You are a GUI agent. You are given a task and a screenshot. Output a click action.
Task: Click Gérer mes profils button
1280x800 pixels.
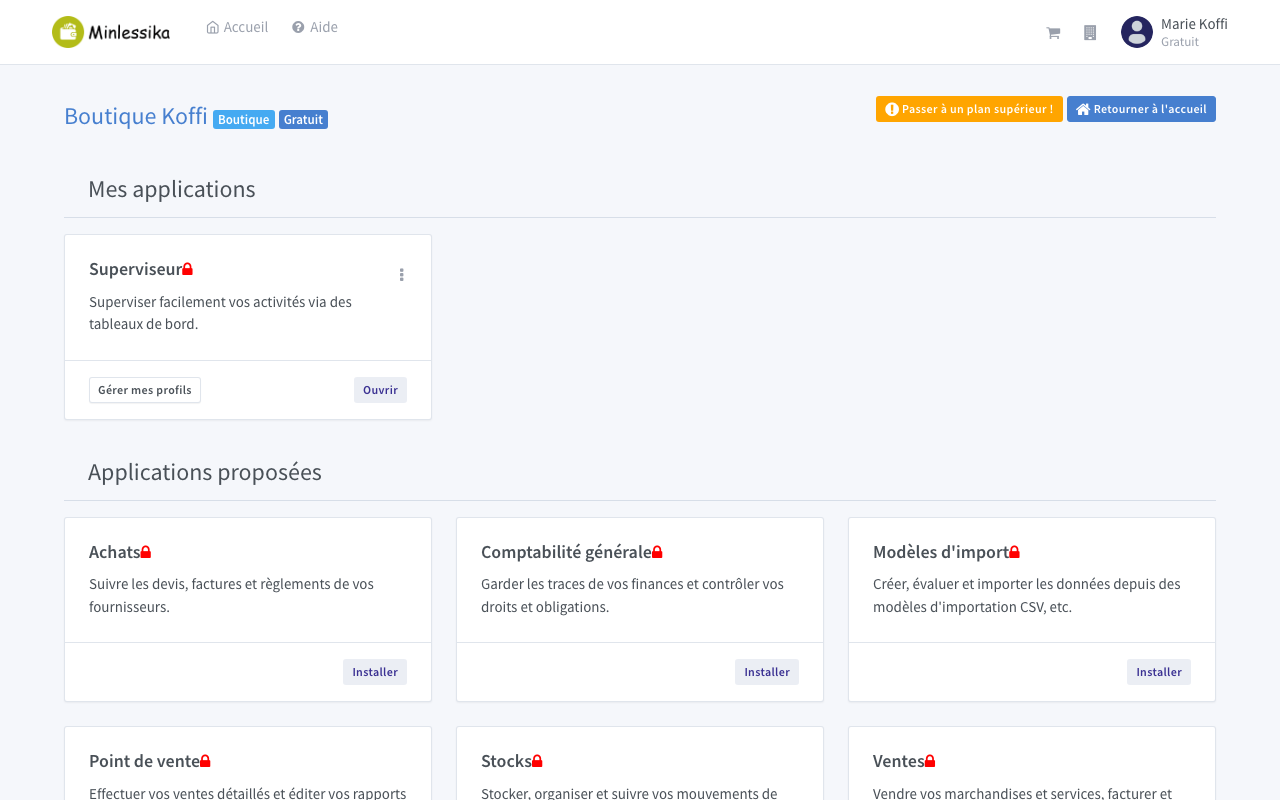click(x=145, y=390)
